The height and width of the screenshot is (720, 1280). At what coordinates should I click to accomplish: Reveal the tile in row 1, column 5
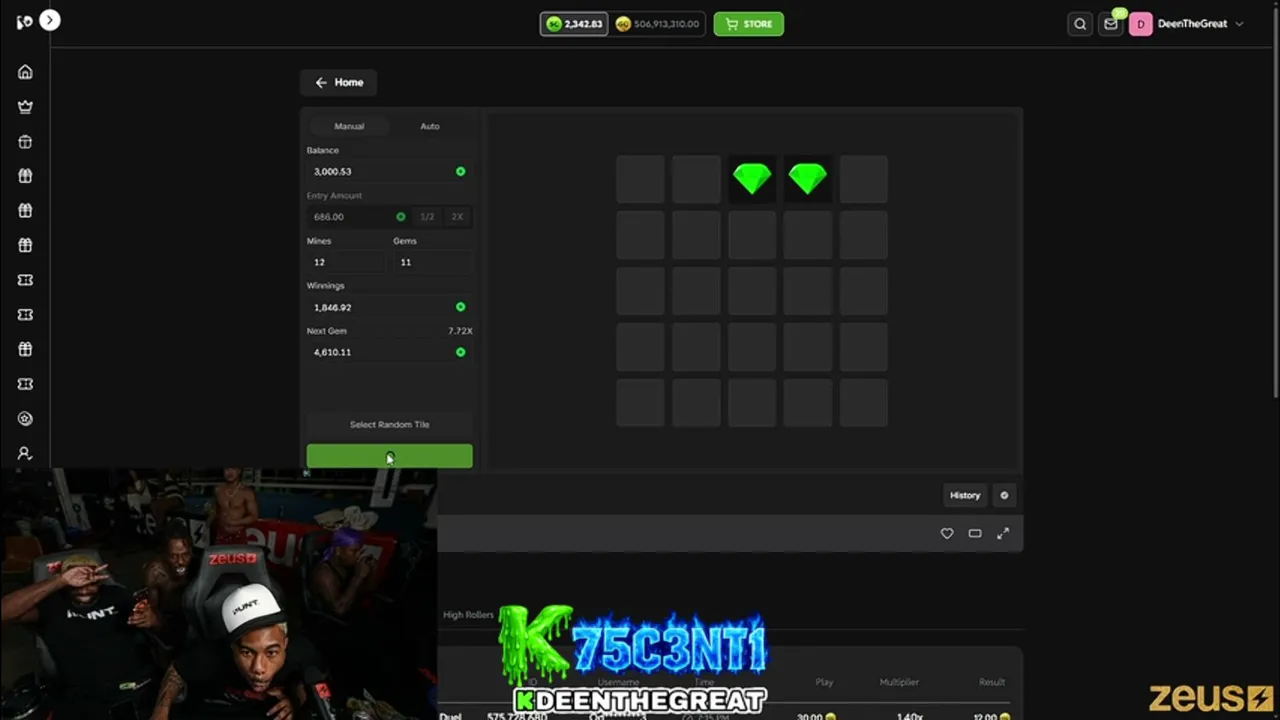[864, 179]
